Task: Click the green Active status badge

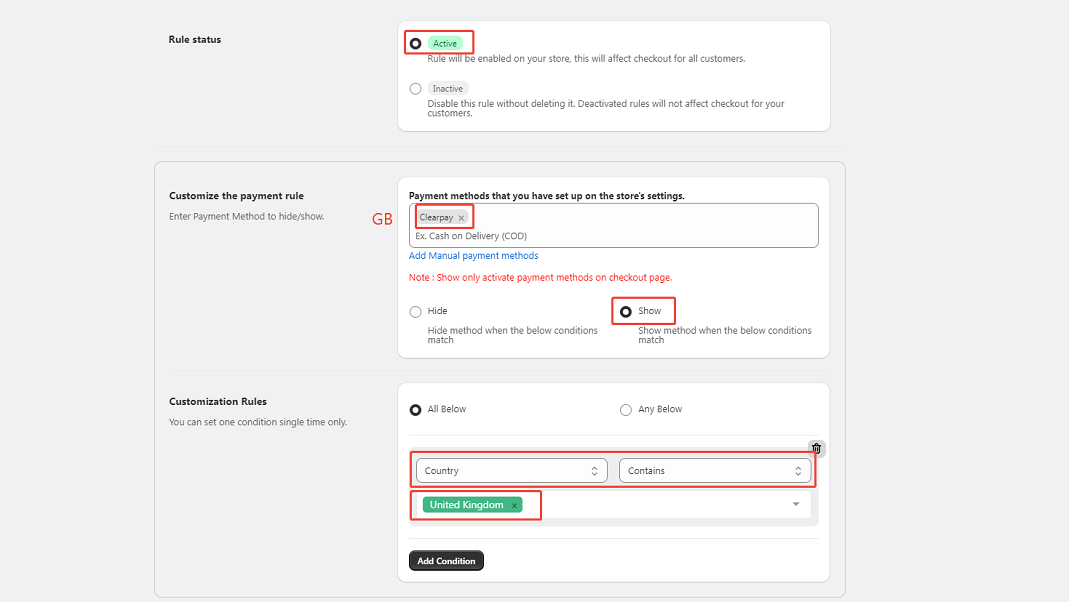Action: click(445, 44)
